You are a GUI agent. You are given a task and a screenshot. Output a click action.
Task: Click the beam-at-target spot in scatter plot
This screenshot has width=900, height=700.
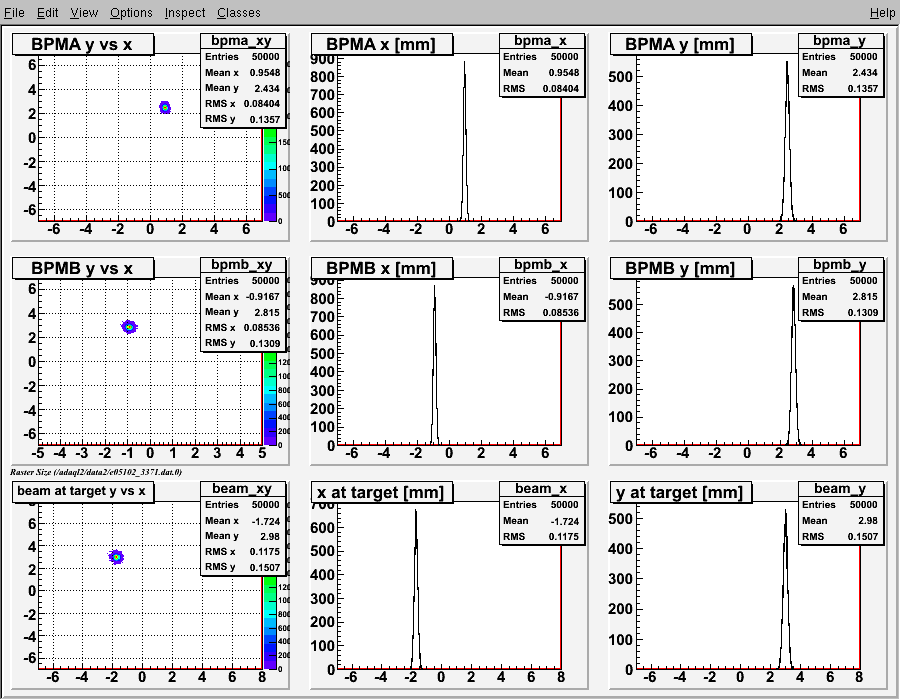coord(117,557)
